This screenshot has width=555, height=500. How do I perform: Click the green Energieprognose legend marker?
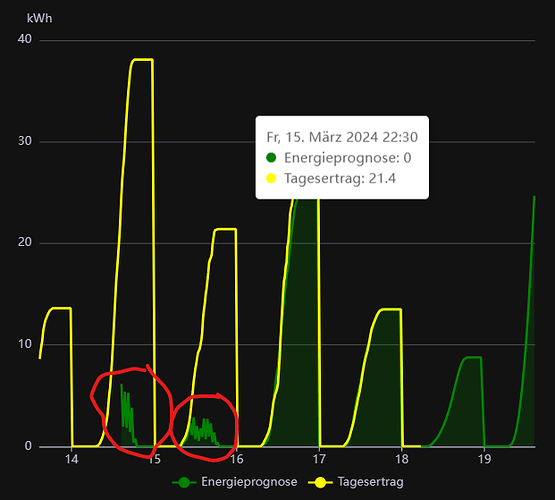tap(184, 482)
